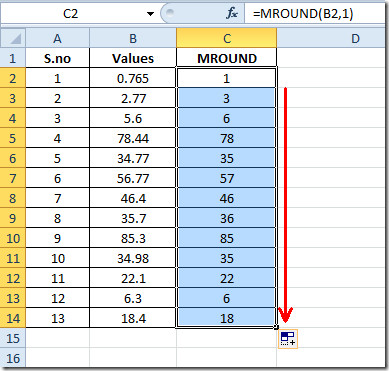Viewport: 389px width, 371px height.
Task: Click the Insert Function fx icon
Action: (232, 14)
